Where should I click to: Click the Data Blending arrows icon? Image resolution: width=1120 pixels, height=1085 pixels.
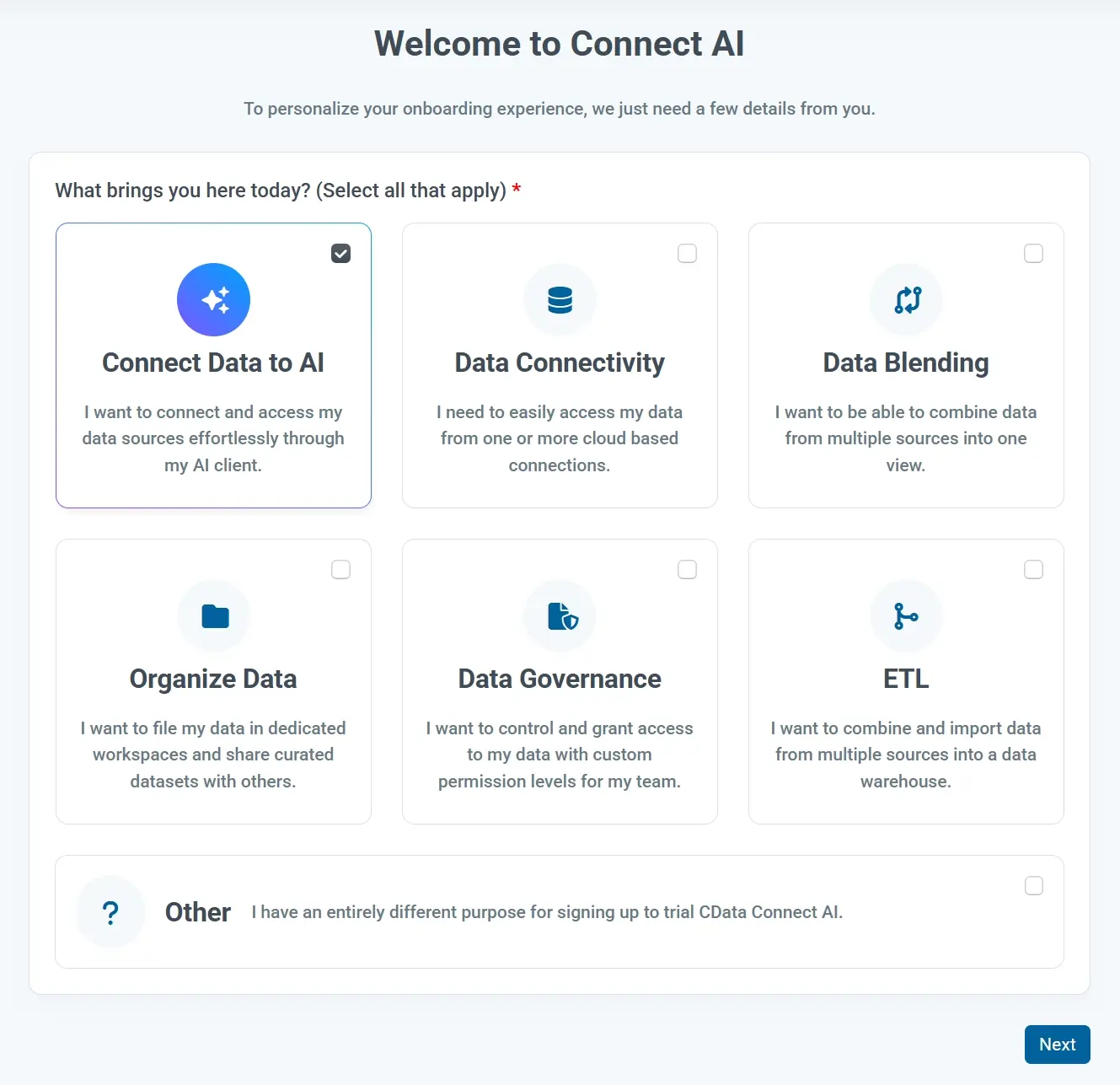906,300
